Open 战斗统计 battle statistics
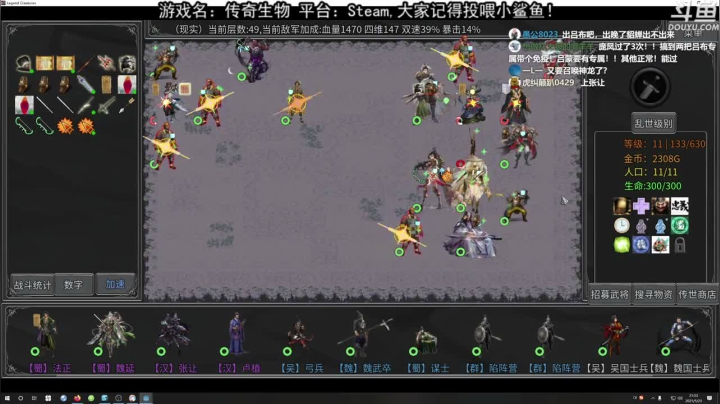Screen dimensions: 720x404 coord(32,285)
